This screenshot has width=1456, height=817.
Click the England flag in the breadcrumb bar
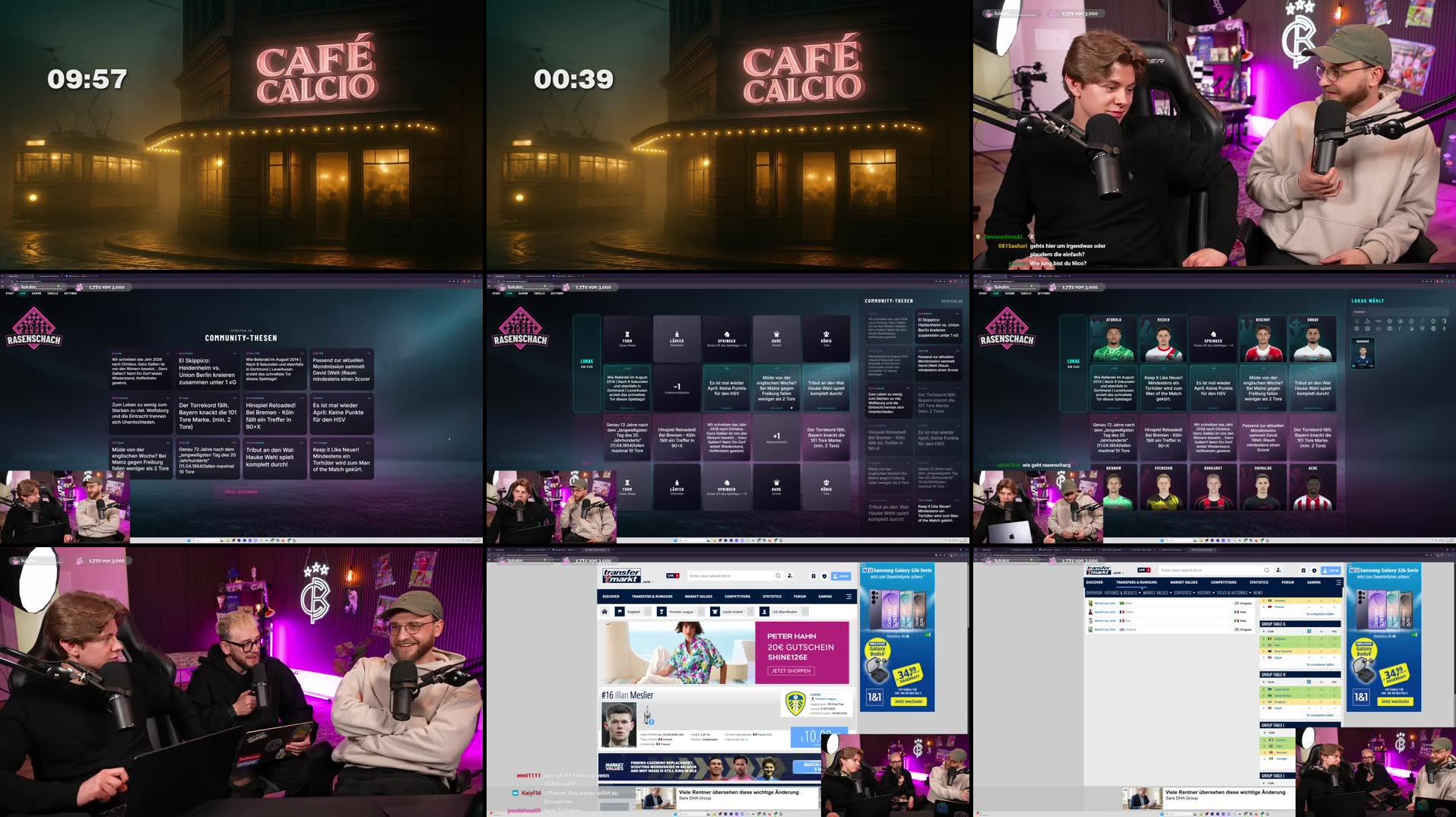[620, 611]
